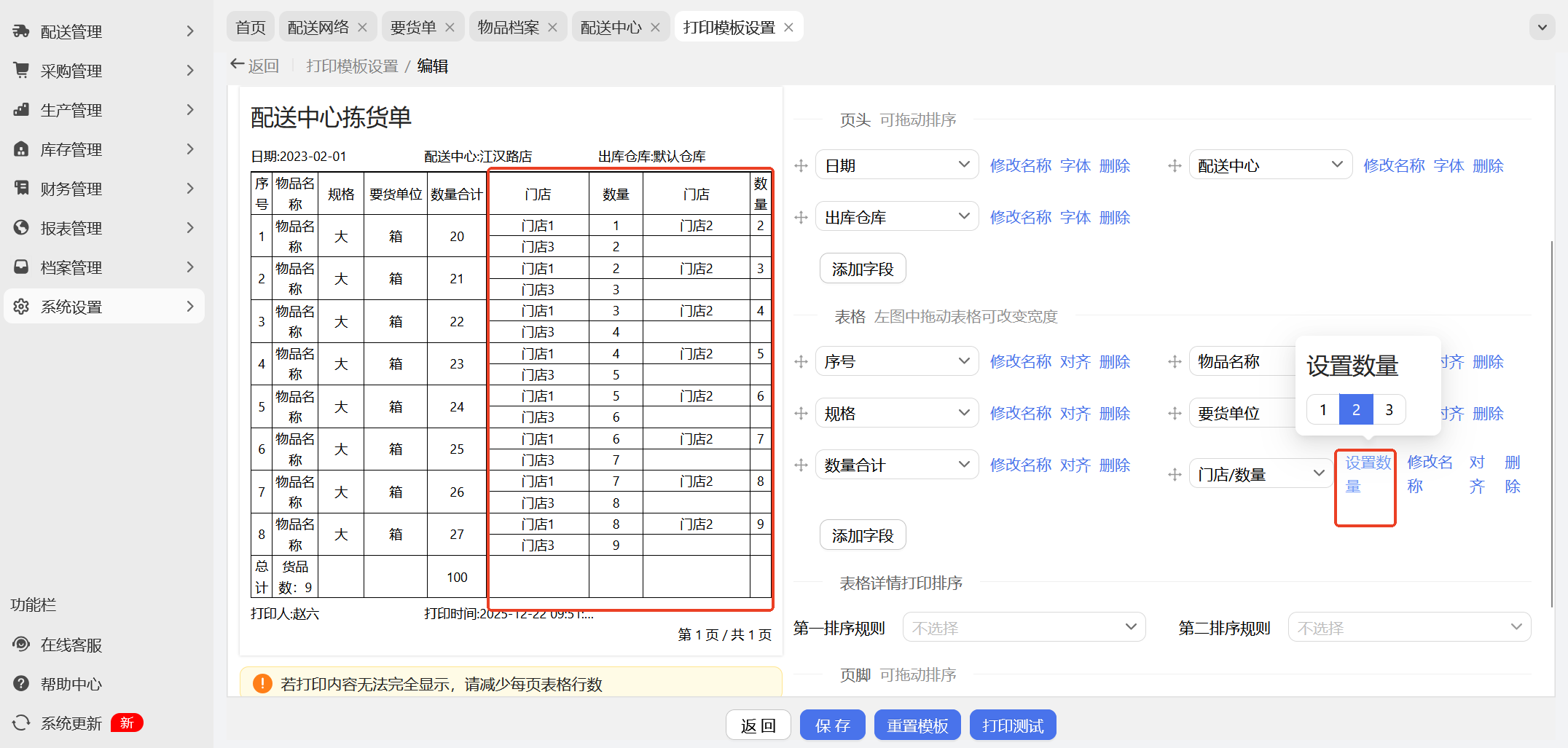Viewport: 1568px width, 748px height.
Task: Click drag handle icon beside 要货单位 field
Action: [1175, 414]
